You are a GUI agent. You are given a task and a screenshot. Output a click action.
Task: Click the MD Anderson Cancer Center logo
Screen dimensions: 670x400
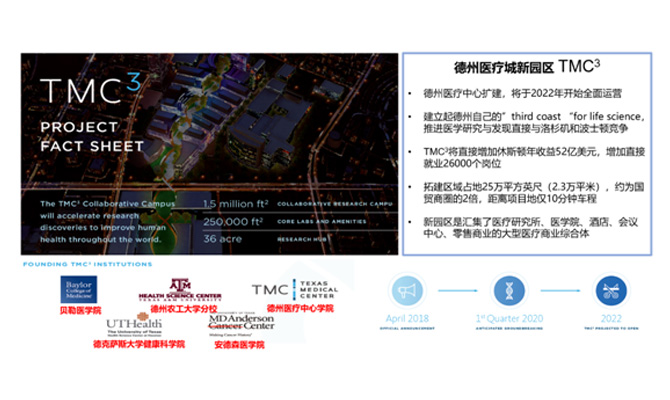click(241, 325)
